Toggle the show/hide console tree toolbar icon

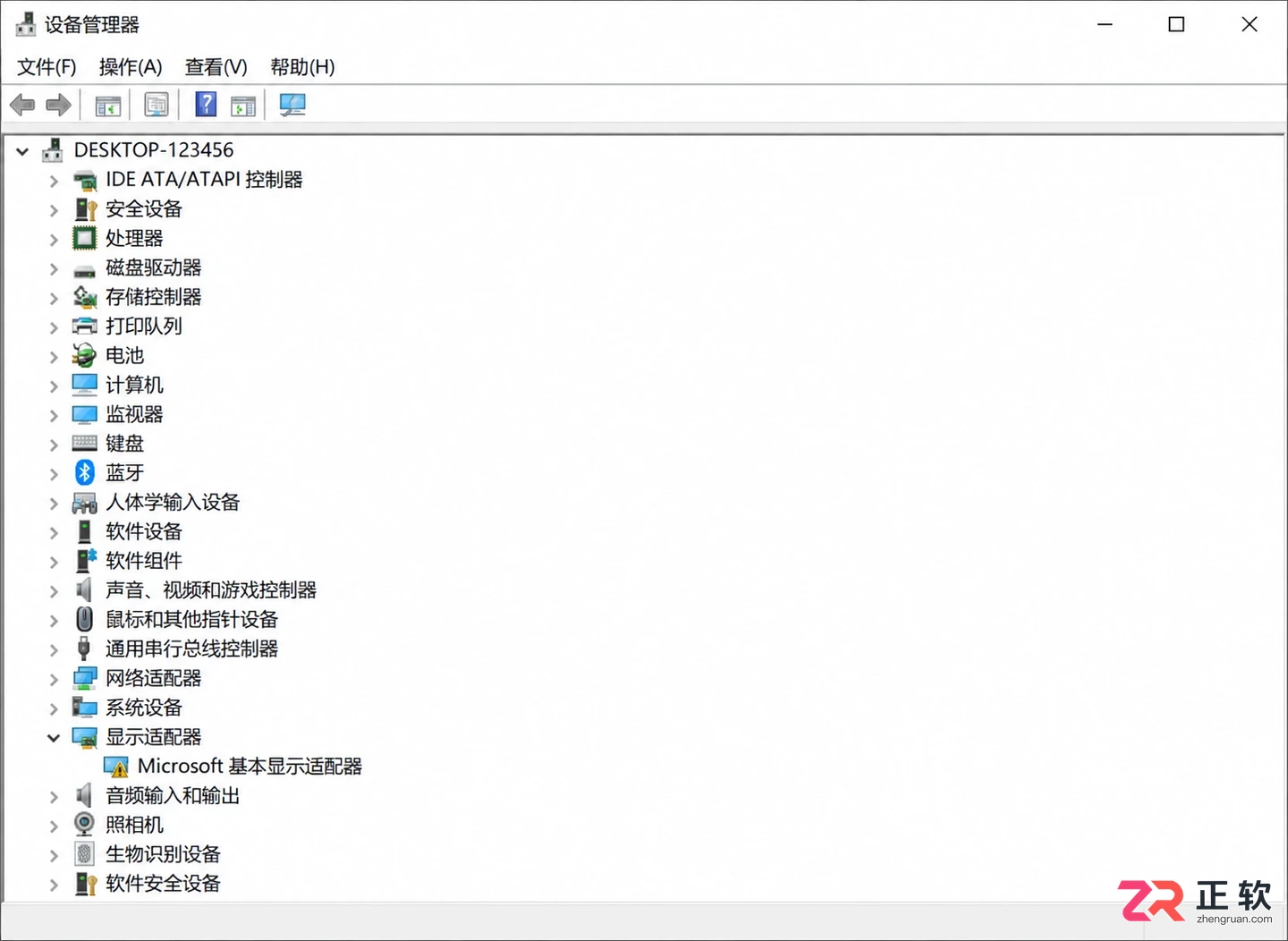tap(108, 106)
